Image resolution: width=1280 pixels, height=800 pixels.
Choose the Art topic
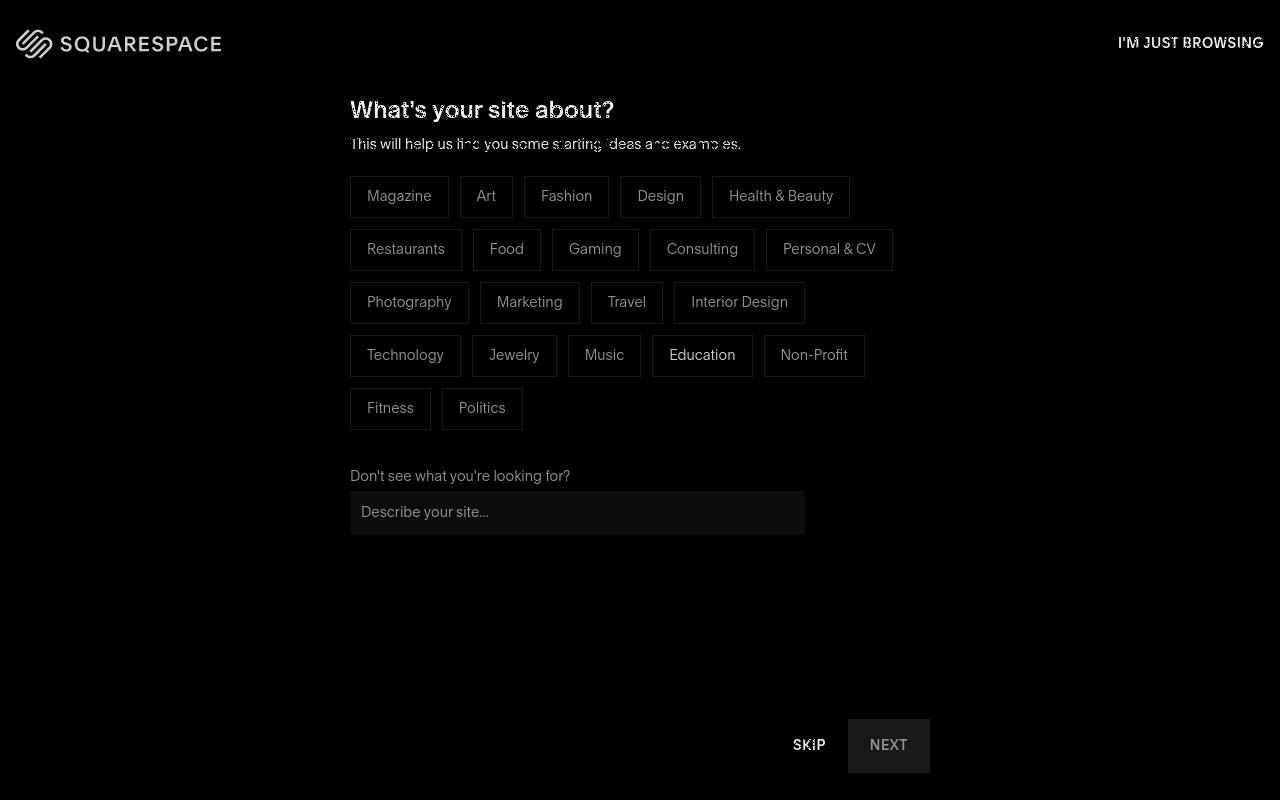486,197
